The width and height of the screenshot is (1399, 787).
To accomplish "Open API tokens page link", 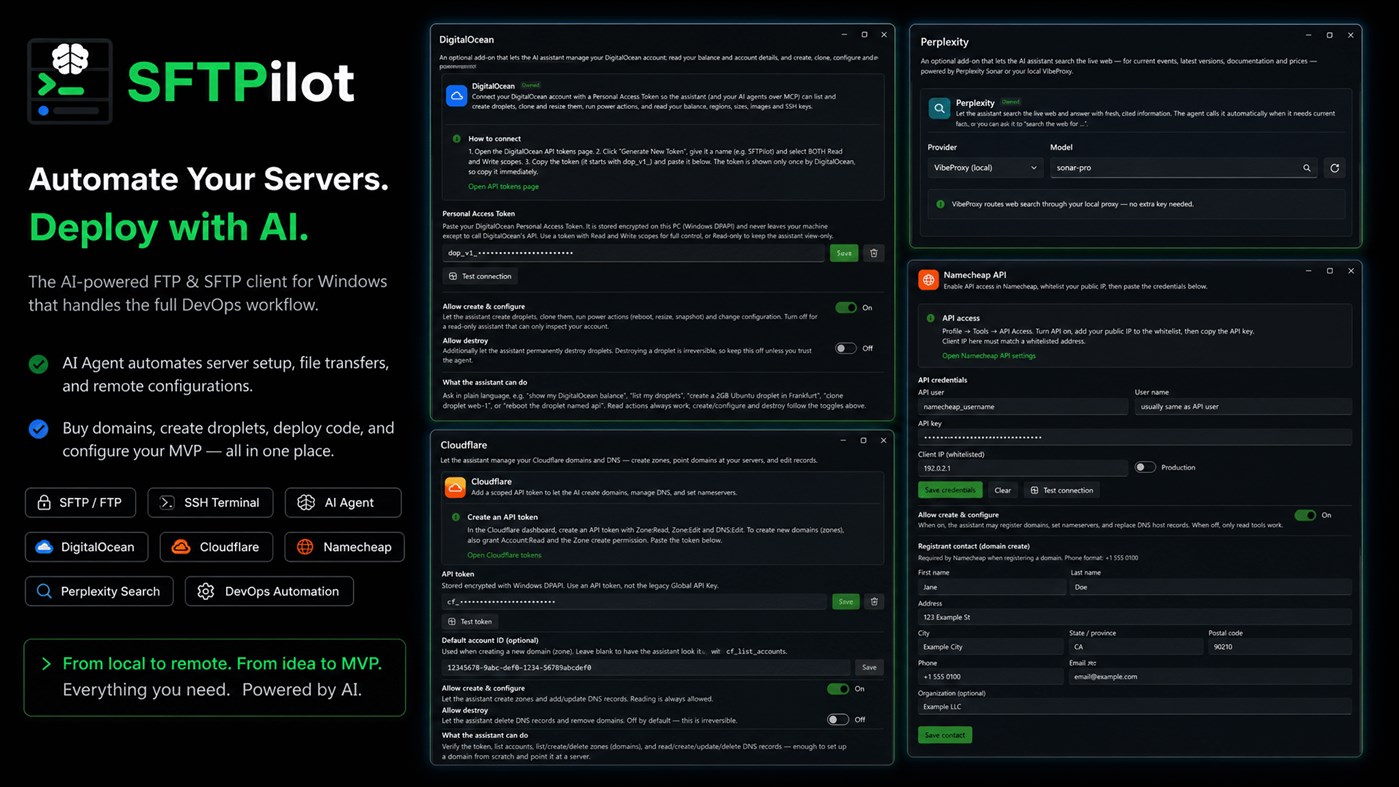I will coord(503,186).
